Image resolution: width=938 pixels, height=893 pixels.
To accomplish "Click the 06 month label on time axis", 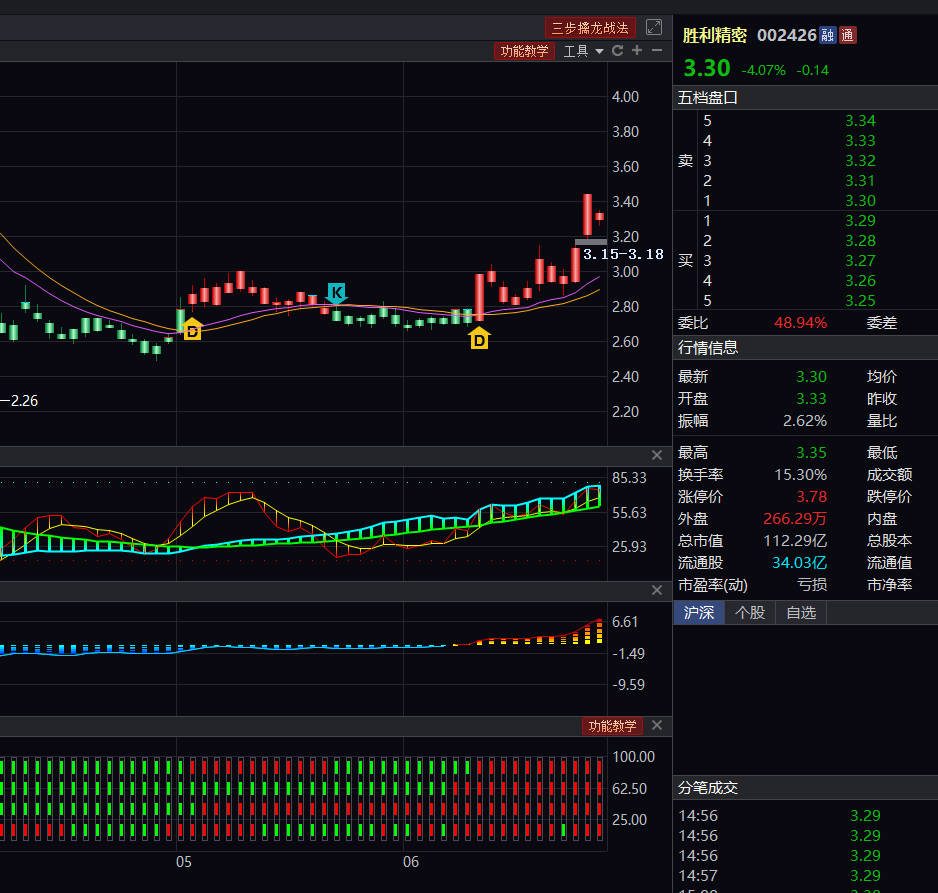I will click(x=411, y=862).
